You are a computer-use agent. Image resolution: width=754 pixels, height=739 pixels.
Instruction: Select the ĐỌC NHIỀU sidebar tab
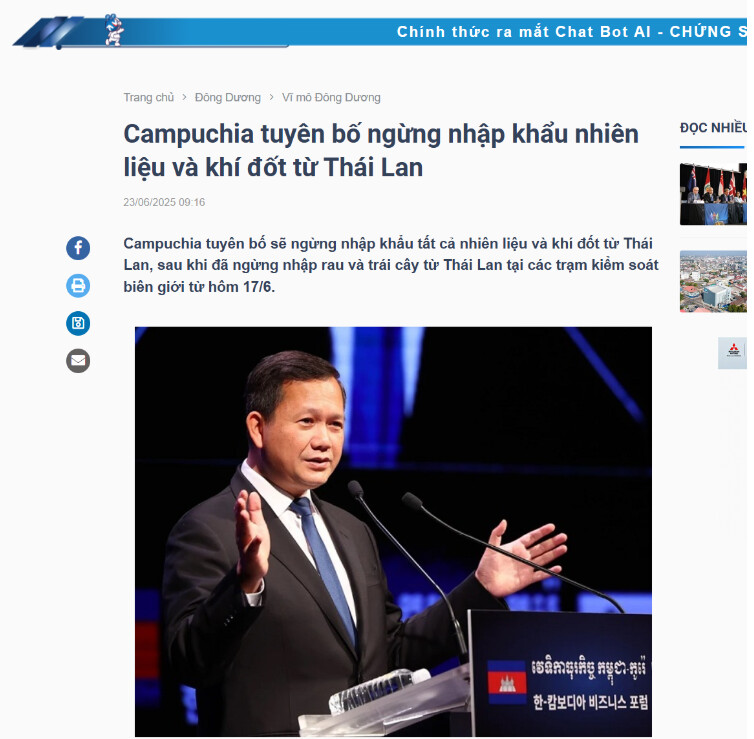click(713, 128)
